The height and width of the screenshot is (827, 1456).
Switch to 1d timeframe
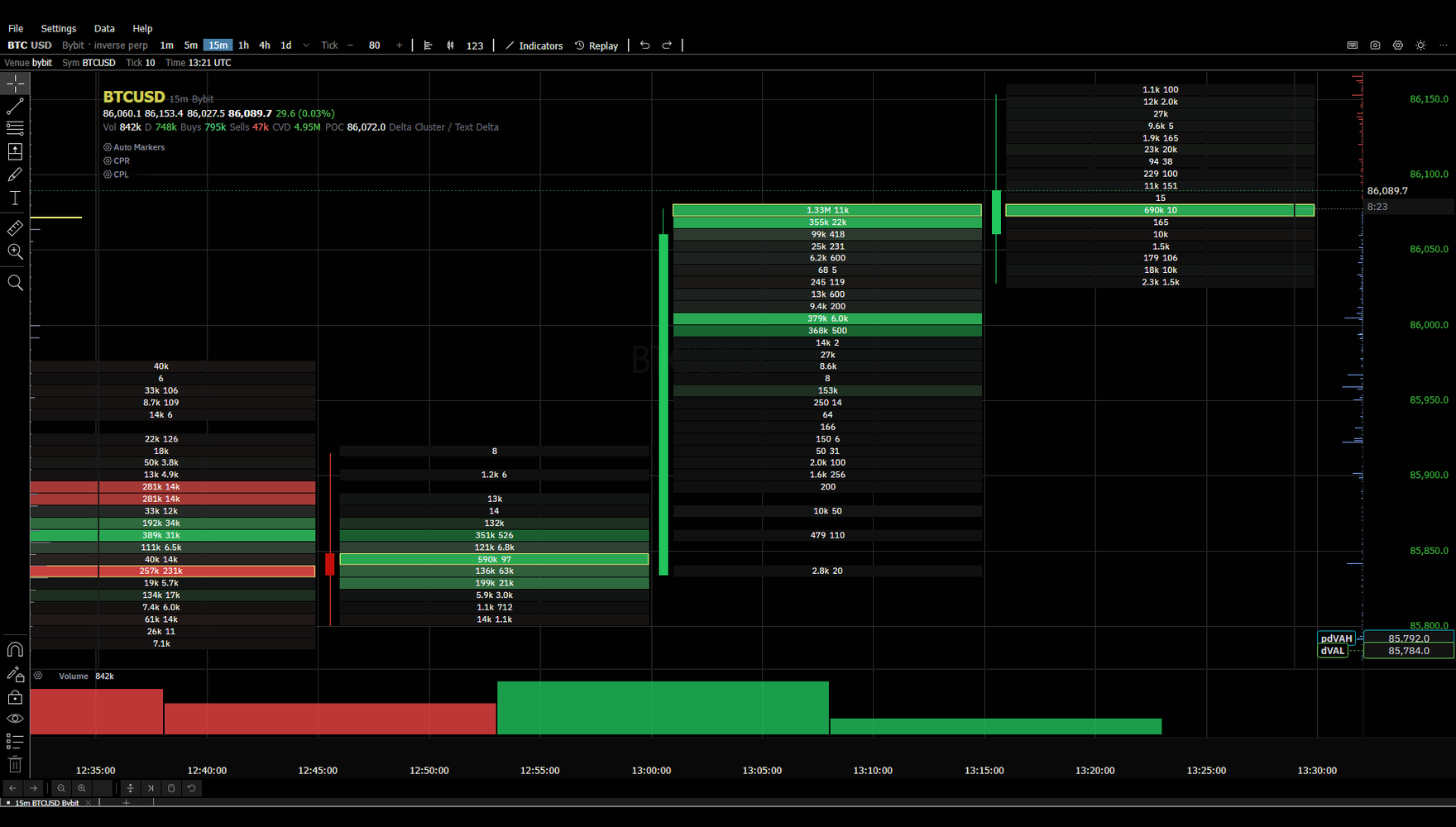286,45
